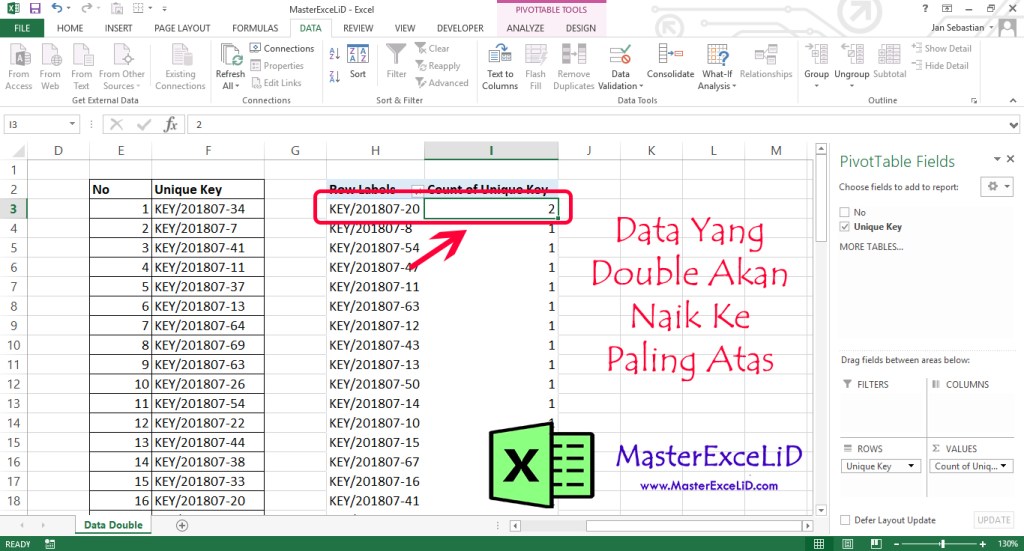This screenshot has height=551, width=1024.
Task: Open Unique Key dropdown in Rows area
Action: click(x=911, y=466)
